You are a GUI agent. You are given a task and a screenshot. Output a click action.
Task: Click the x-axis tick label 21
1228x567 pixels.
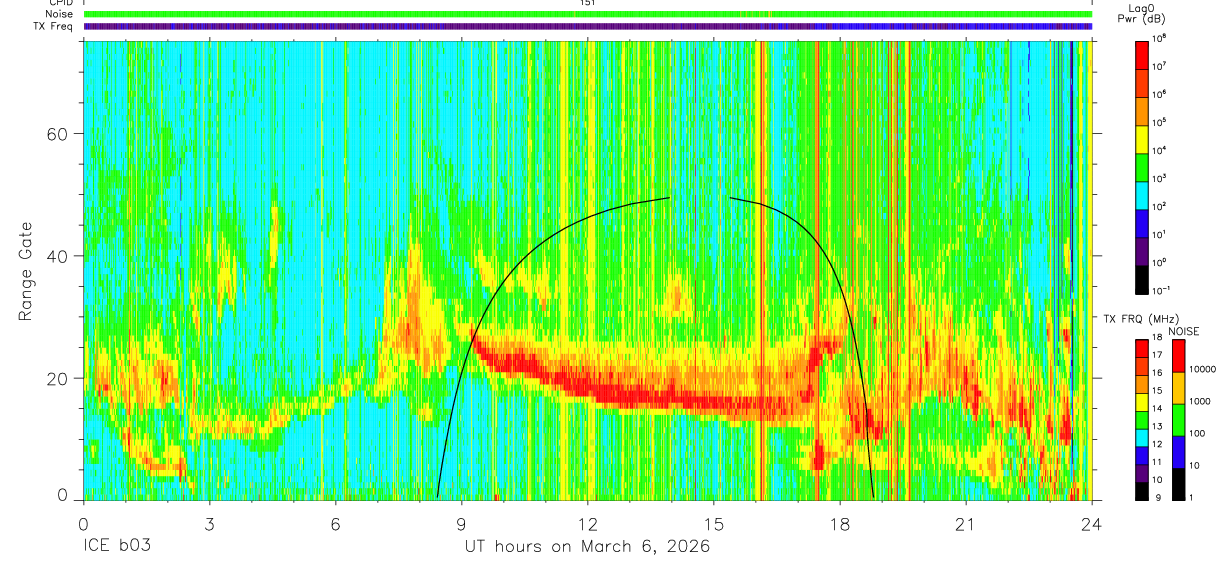pos(966,524)
